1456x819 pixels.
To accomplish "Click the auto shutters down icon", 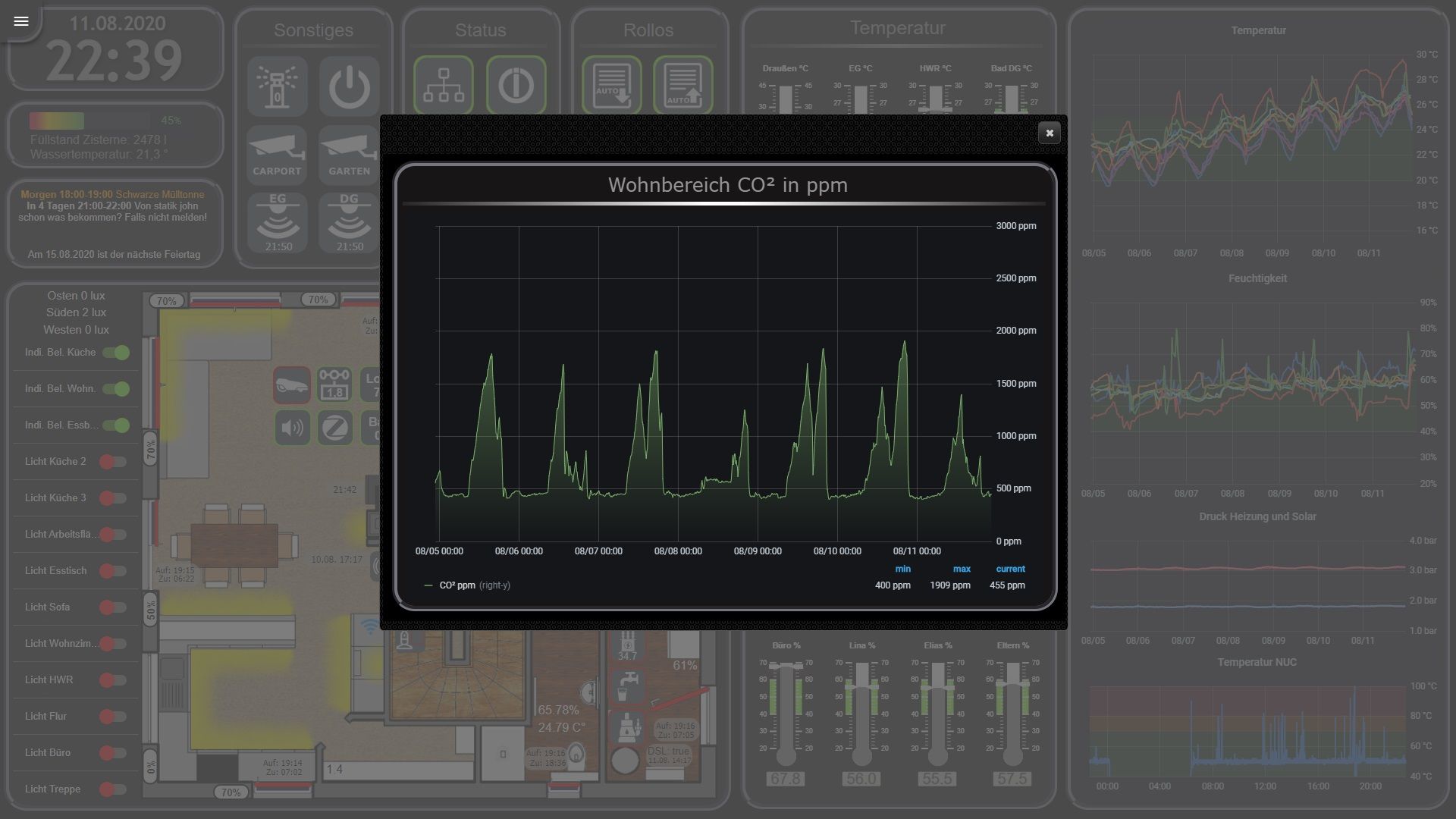I will pyautogui.click(x=612, y=85).
